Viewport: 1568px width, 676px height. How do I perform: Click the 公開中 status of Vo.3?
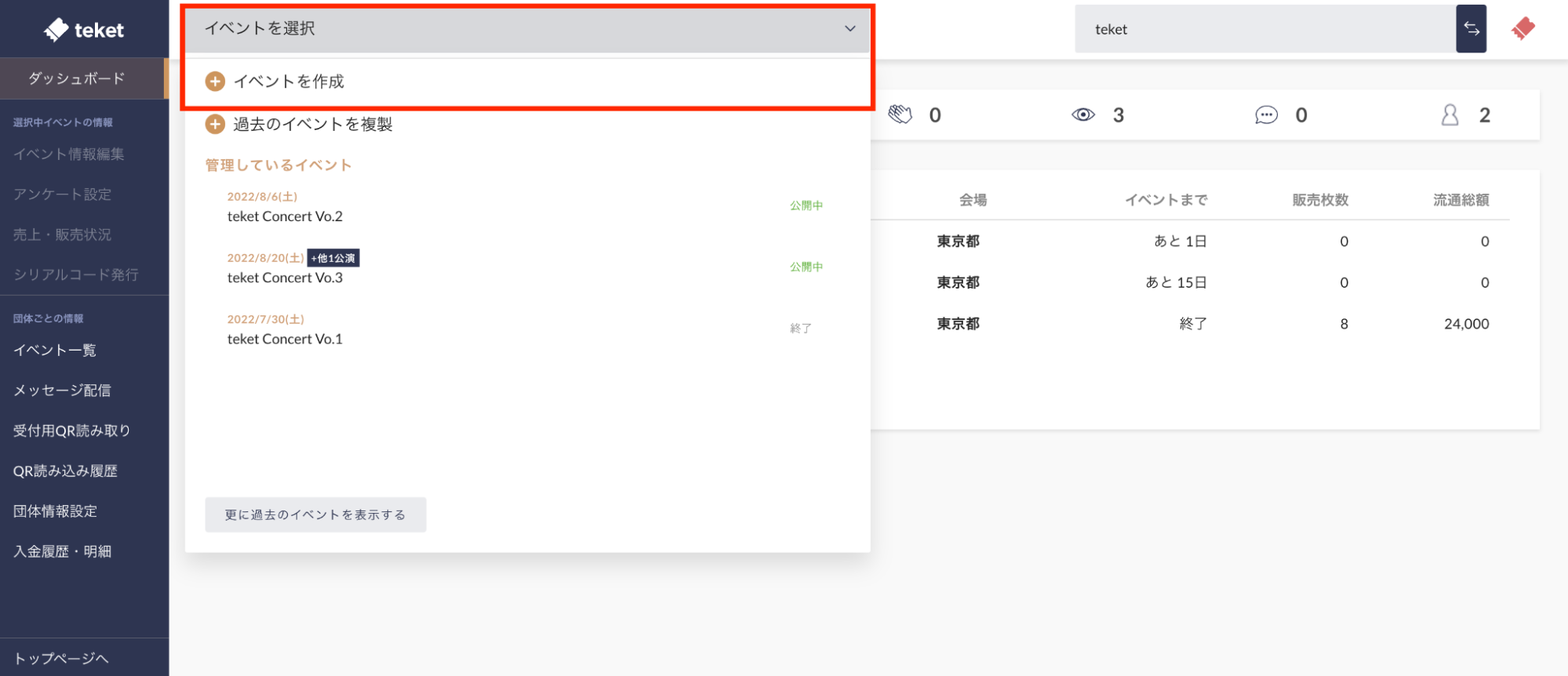pyautogui.click(x=806, y=267)
